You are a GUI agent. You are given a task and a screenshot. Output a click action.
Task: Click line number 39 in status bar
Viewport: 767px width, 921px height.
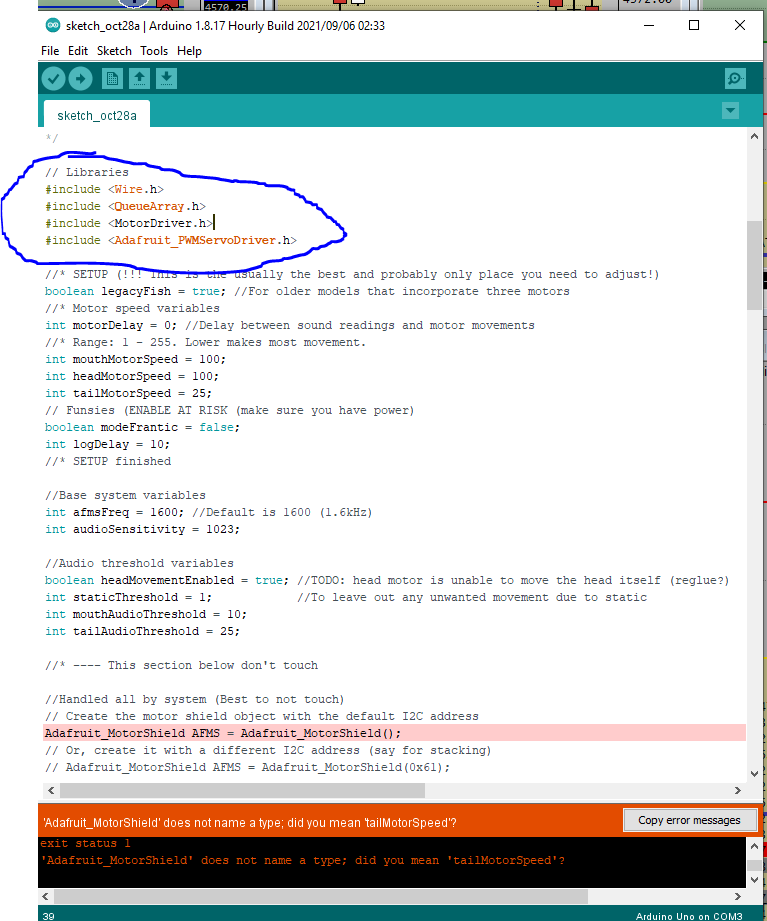tap(49, 916)
